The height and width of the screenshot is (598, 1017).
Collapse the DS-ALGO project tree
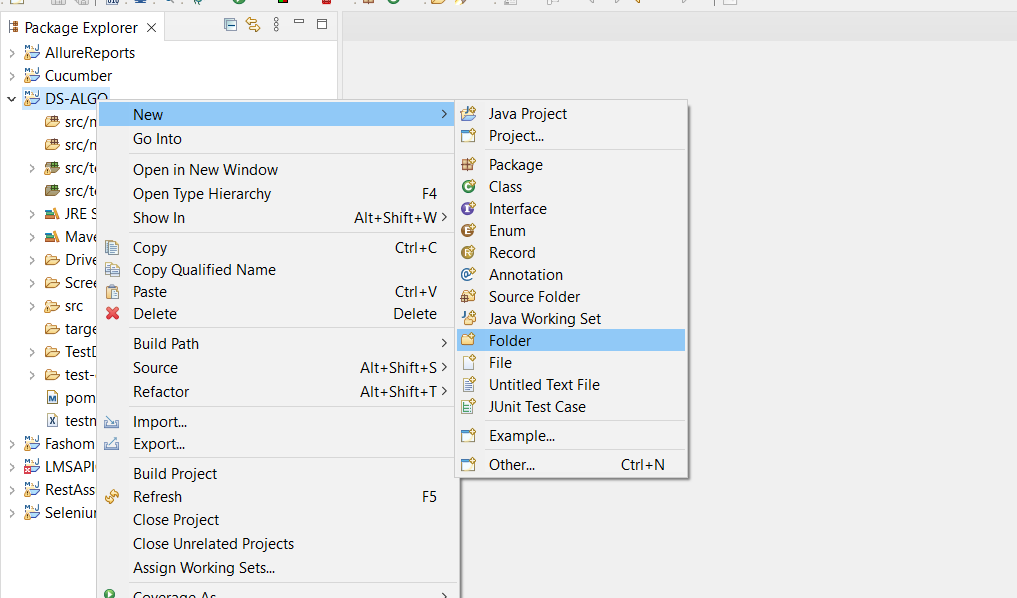pos(11,98)
